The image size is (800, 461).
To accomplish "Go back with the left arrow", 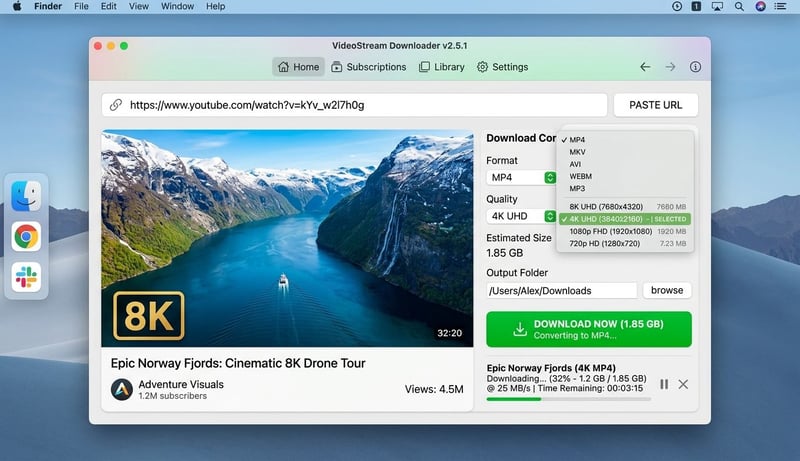I will (x=645, y=67).
